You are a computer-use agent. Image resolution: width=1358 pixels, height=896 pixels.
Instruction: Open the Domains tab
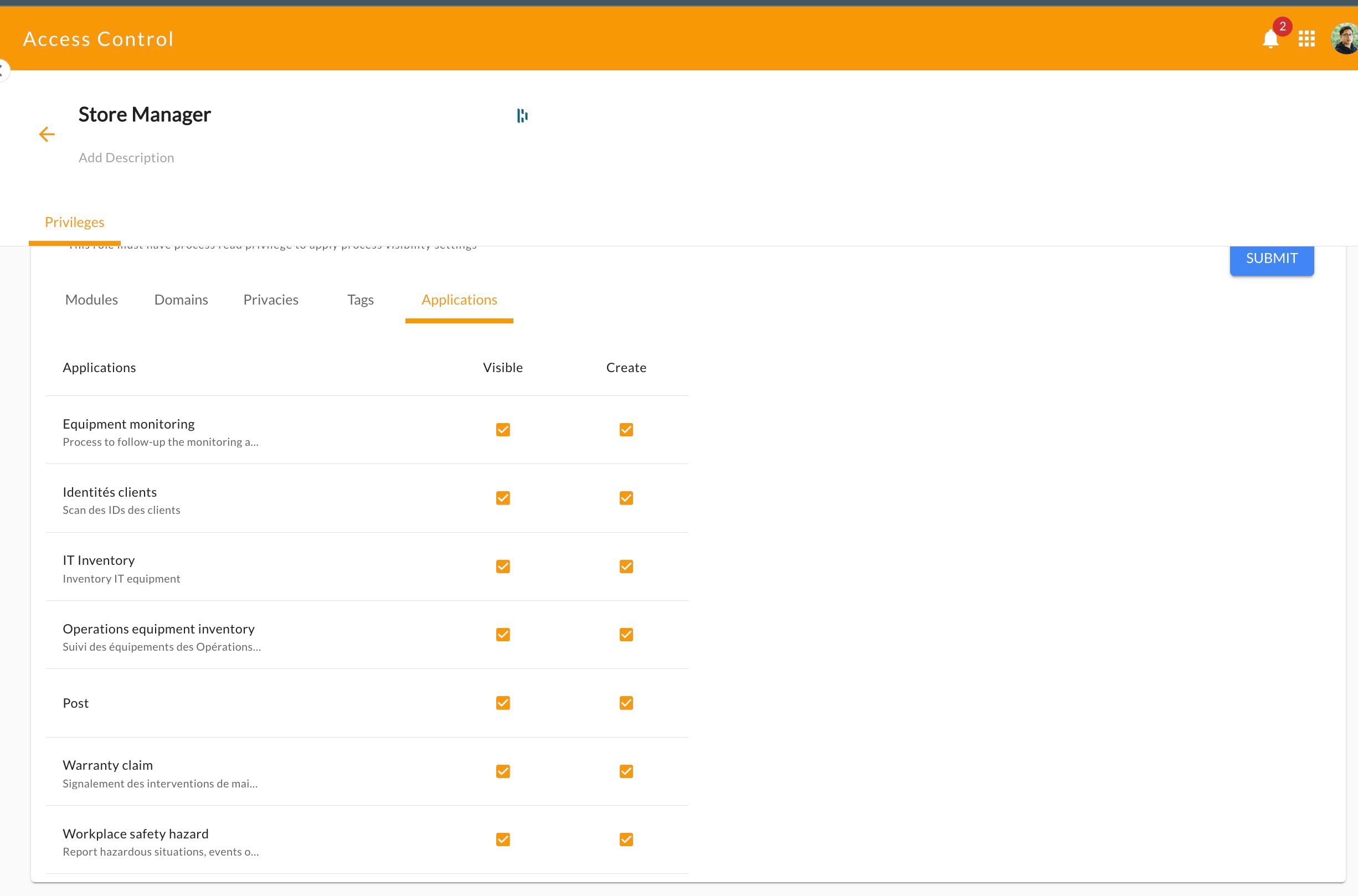tap(181, 300)
